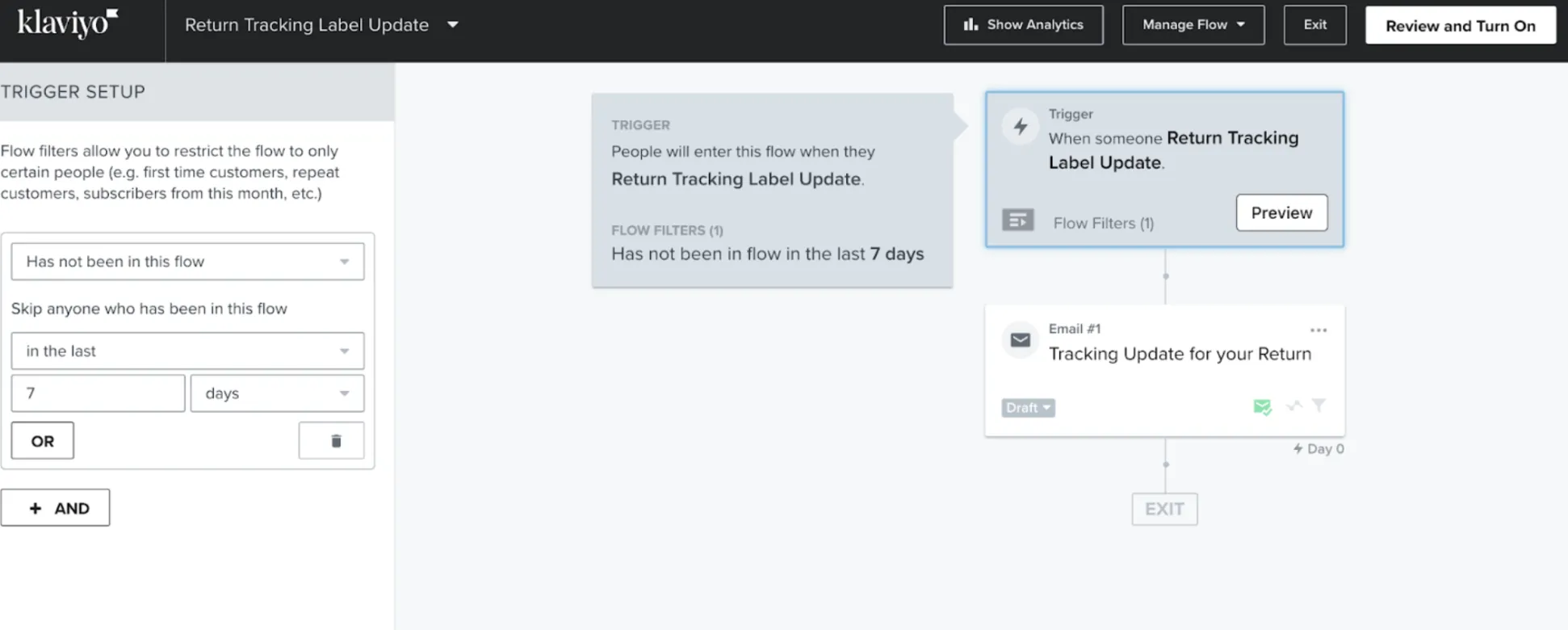The width and height of the screenshot is (1568, 630).
Task: Open the flow name dropdown arrow
Action: coord(453,25)
